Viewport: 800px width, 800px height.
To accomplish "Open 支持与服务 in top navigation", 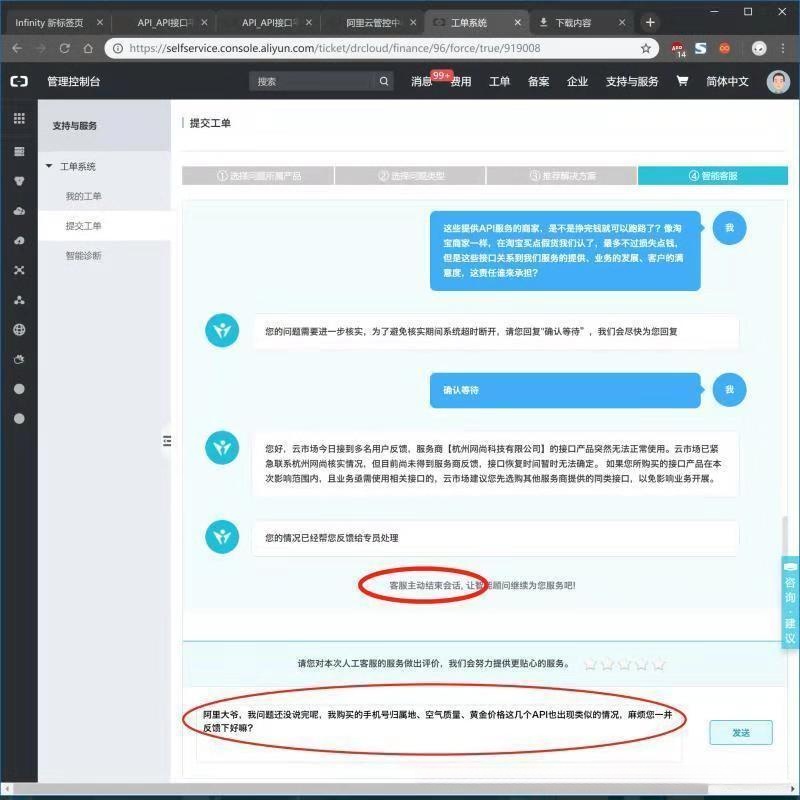I will click(632, 82).
